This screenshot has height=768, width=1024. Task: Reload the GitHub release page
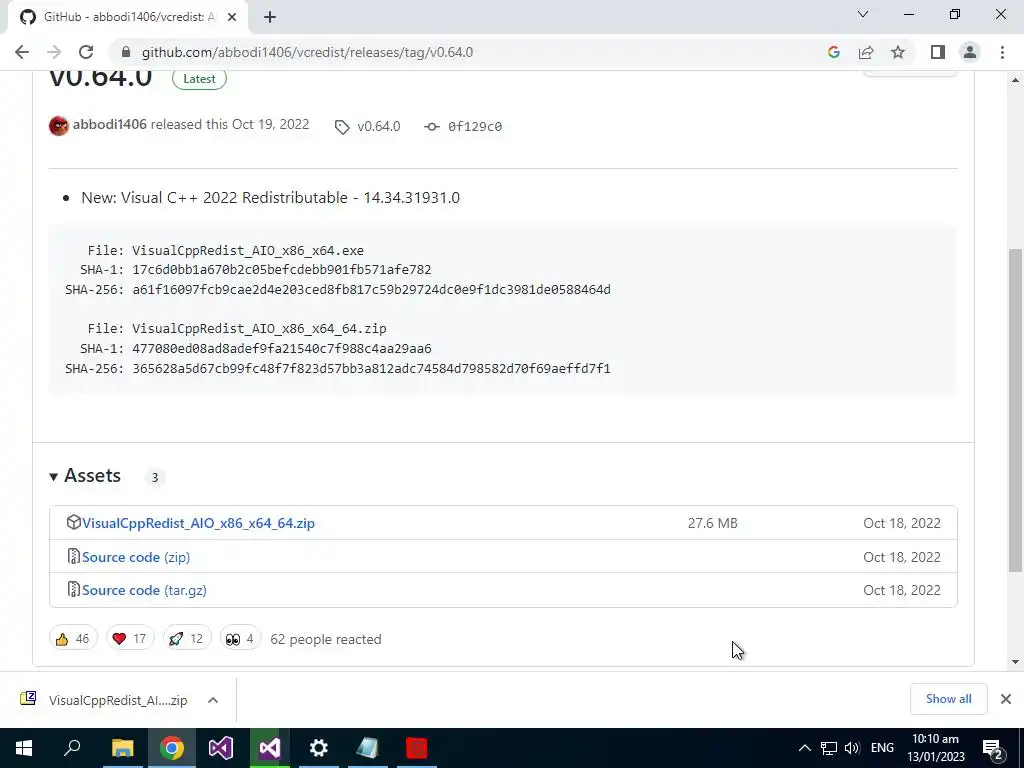(86, 52)
